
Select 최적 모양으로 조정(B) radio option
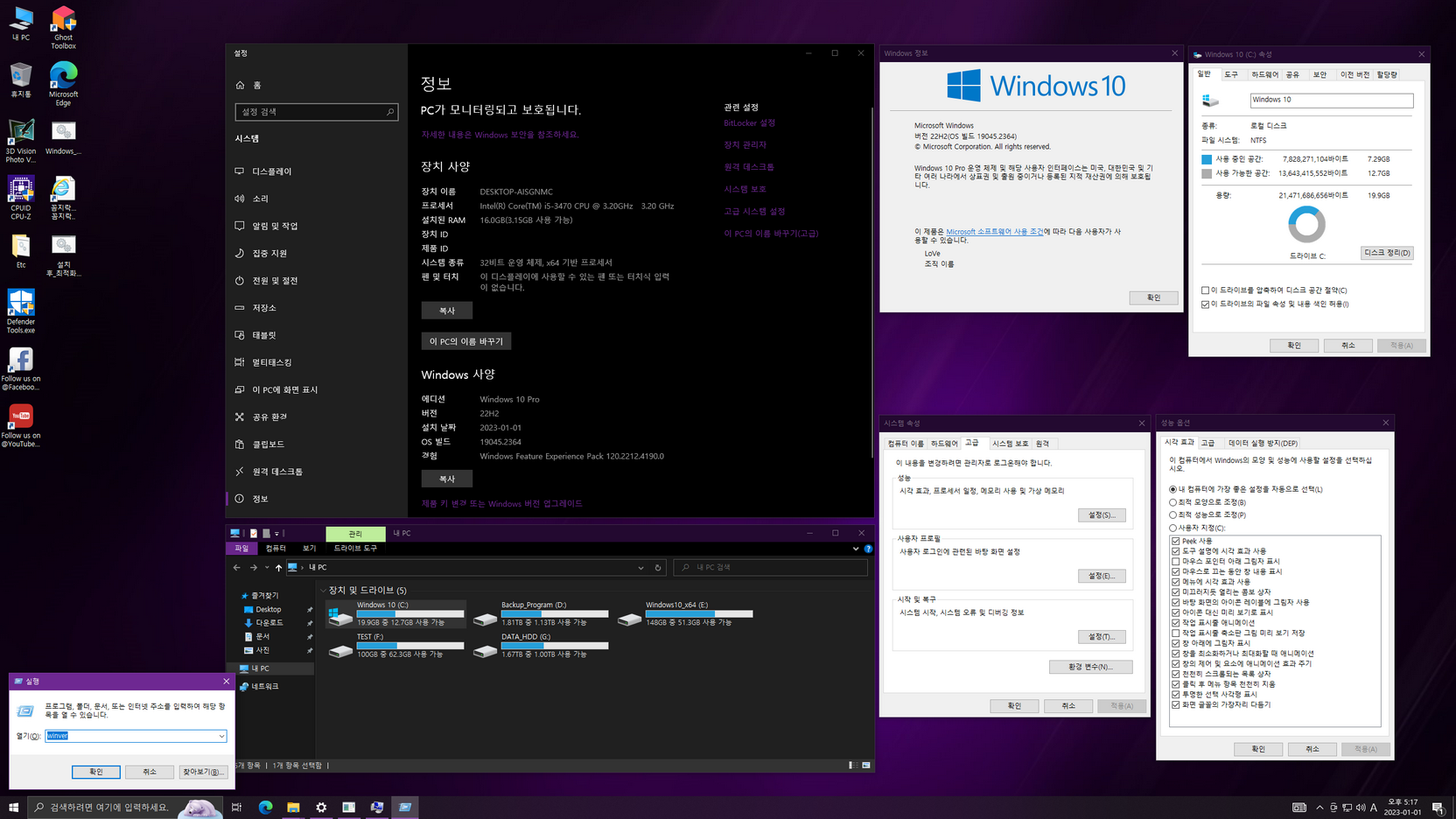point(1173,502)
